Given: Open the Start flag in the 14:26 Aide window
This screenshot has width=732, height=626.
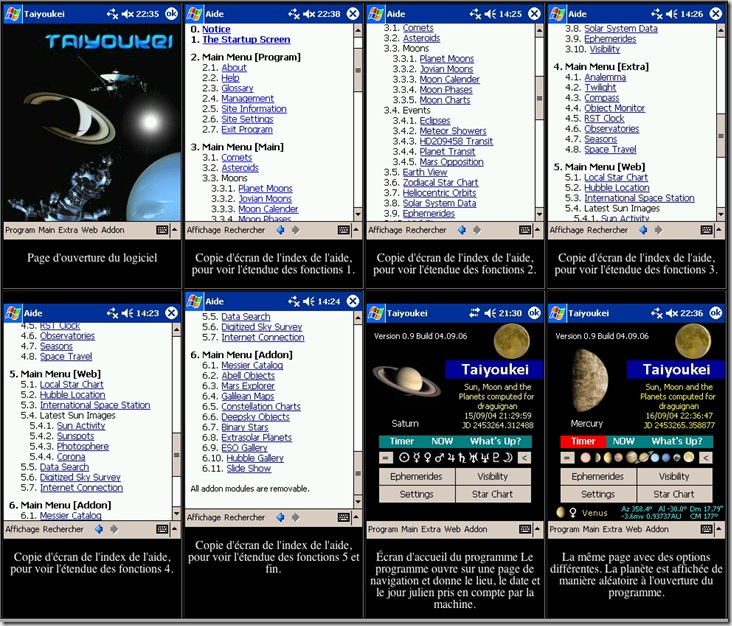Looking at the screenshot, I should [557, 14].
